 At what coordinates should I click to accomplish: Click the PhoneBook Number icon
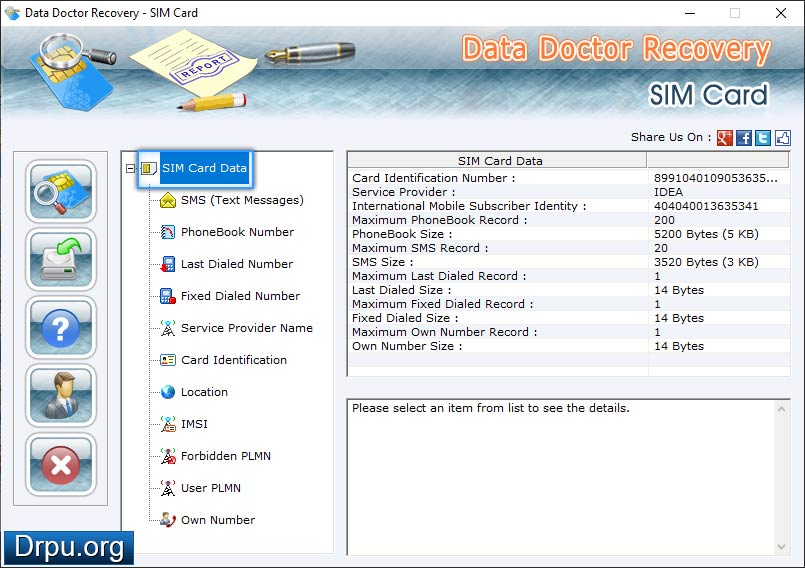[x=167, y=232]
